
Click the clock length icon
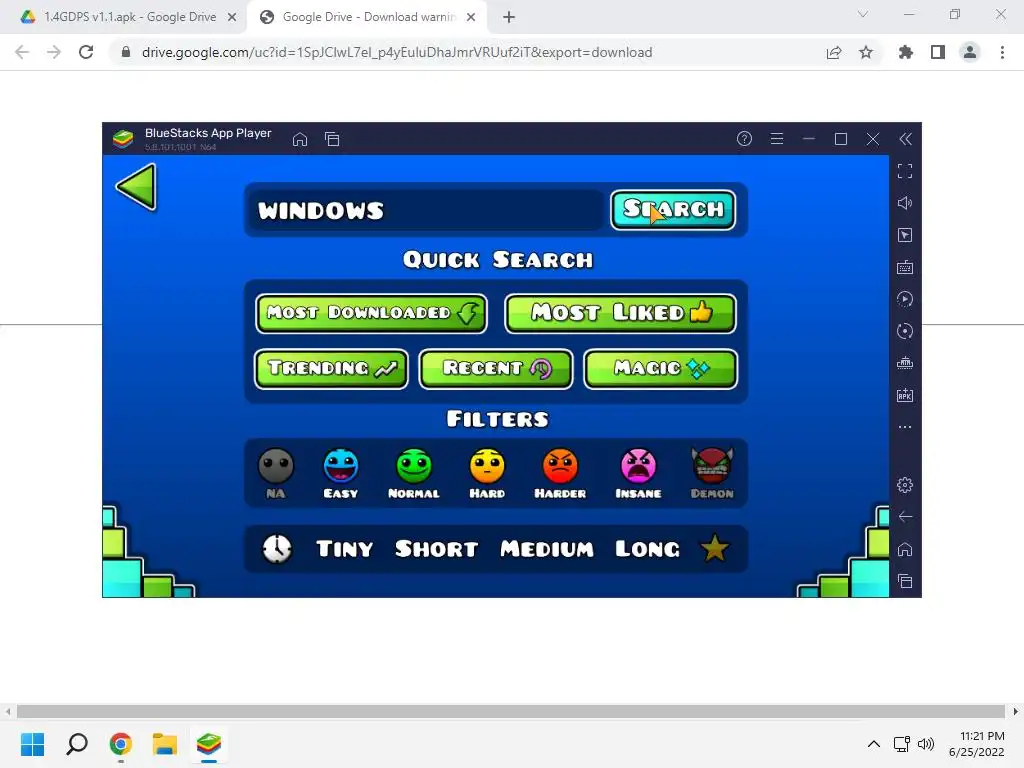277,549
